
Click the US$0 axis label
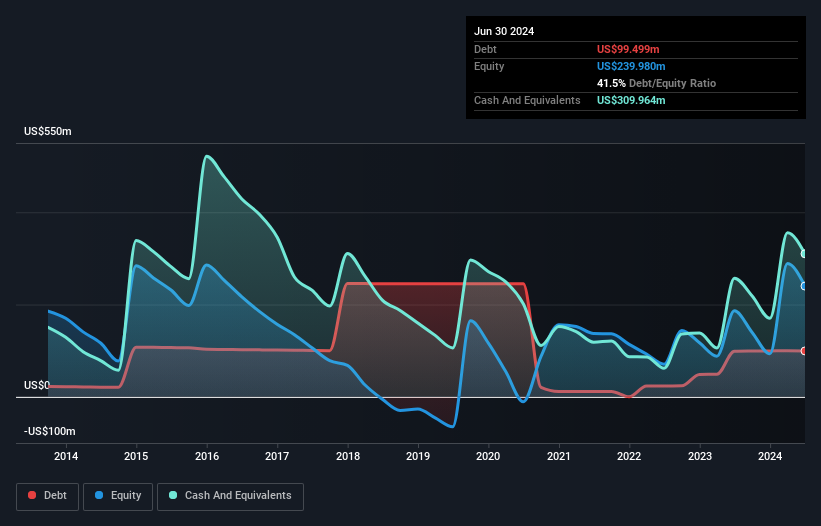pos(37,386)
